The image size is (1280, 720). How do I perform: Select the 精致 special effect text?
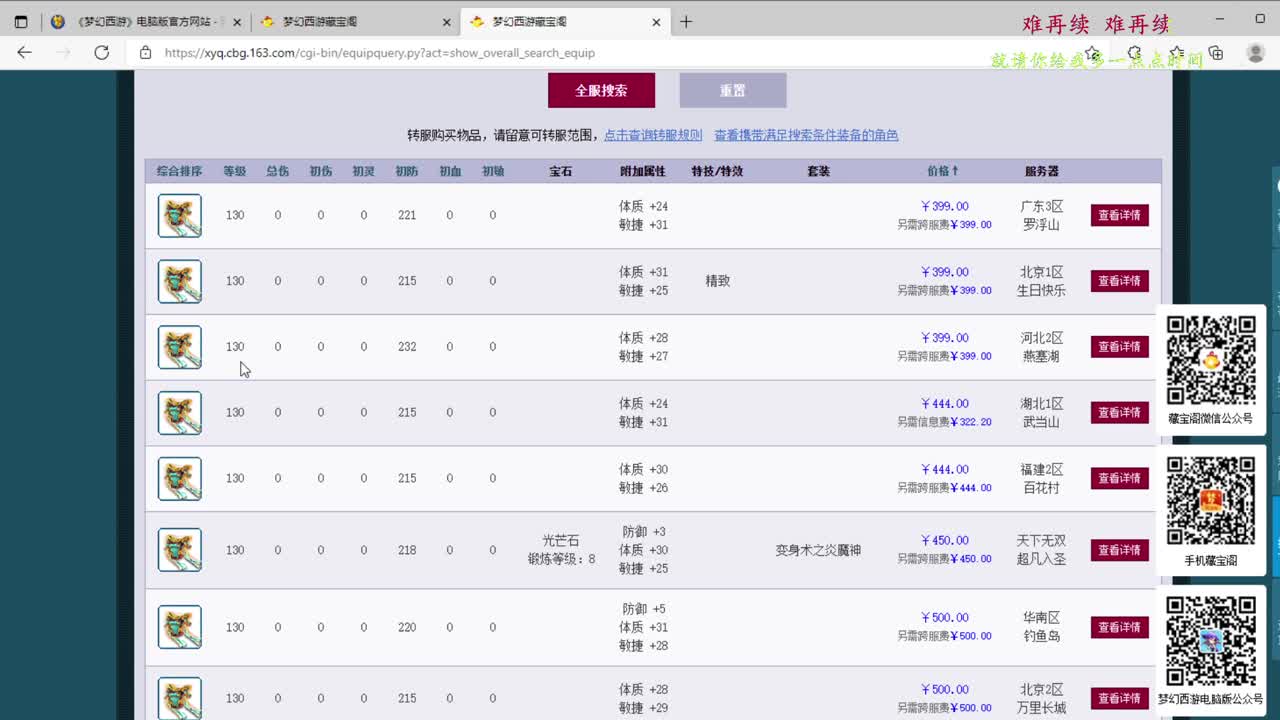tap(718, 281)
